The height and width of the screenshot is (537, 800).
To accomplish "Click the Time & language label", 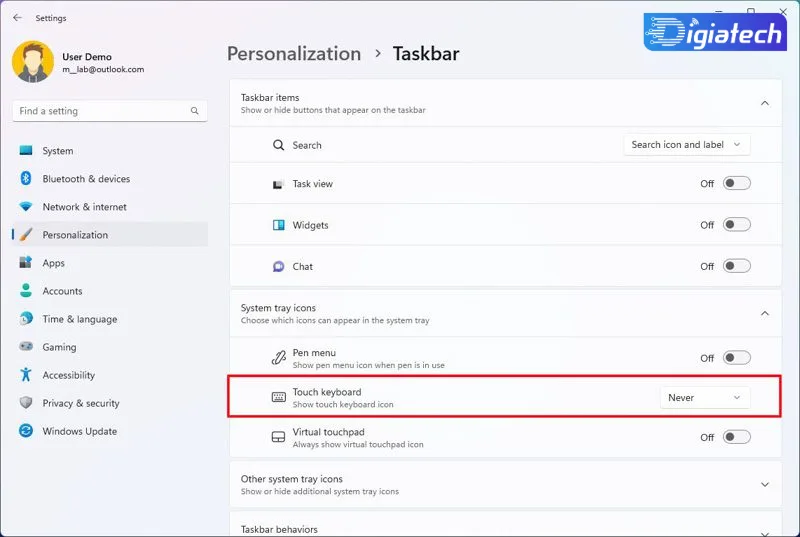I will (x=80, y=319).
